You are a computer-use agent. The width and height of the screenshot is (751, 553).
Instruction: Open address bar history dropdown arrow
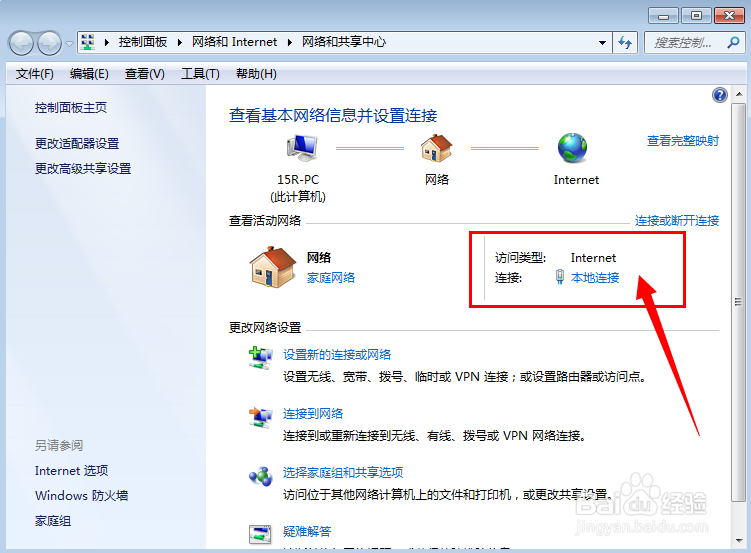[x=602, y=43]
